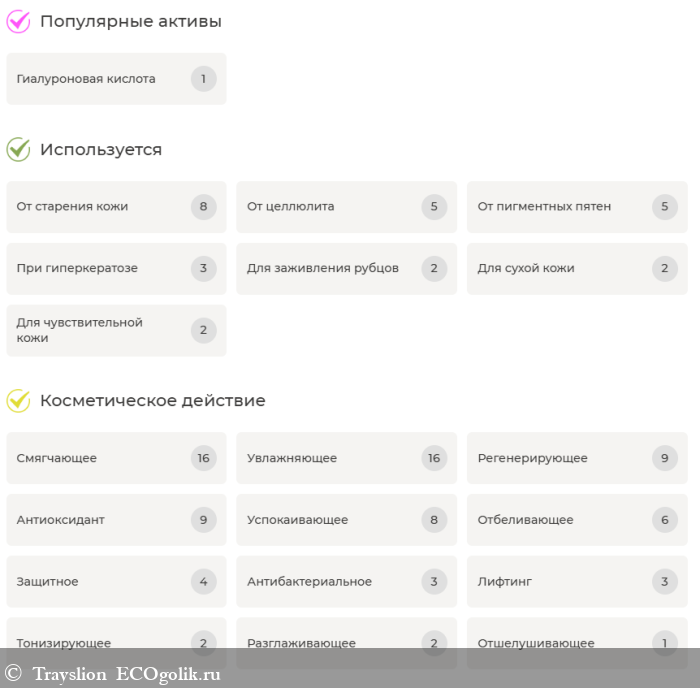Pick the Отбеливающее effect tag
Screen dimensions: 700x688
pyautogui.click(x=576, y=521)
